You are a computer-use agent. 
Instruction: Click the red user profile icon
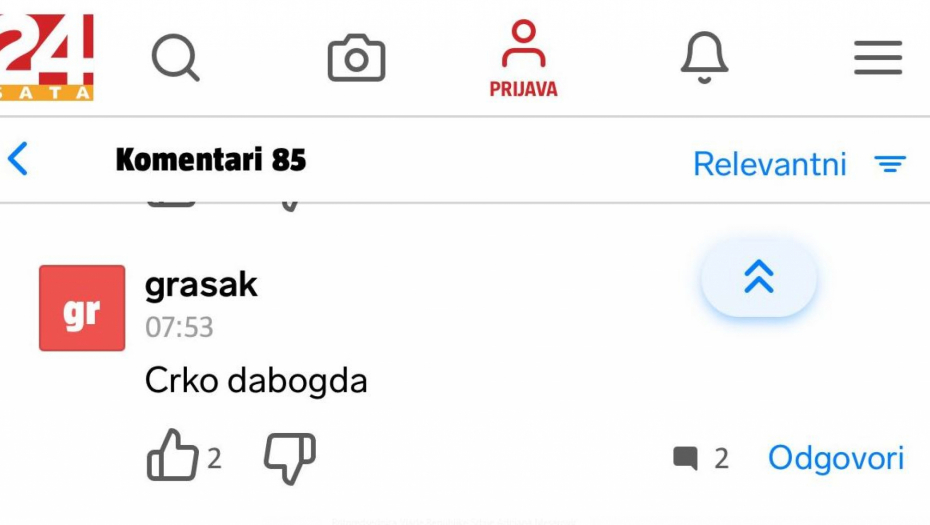point(524,44)
